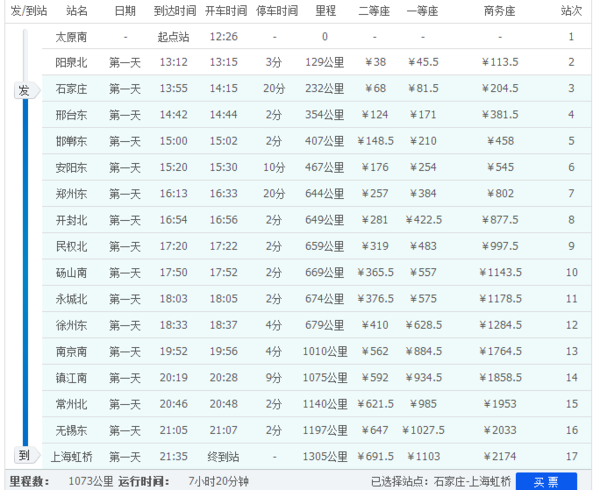600x490 pixels.
Task: Choose the 石家庄 station row
Action: pos(316,88)
